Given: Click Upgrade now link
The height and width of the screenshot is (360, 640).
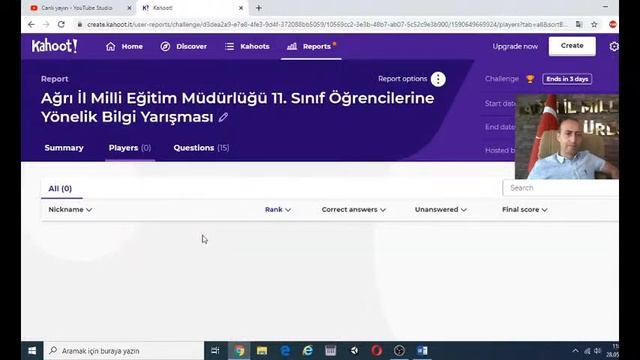Looking at the screenshot, I should [x=515, y=47].
